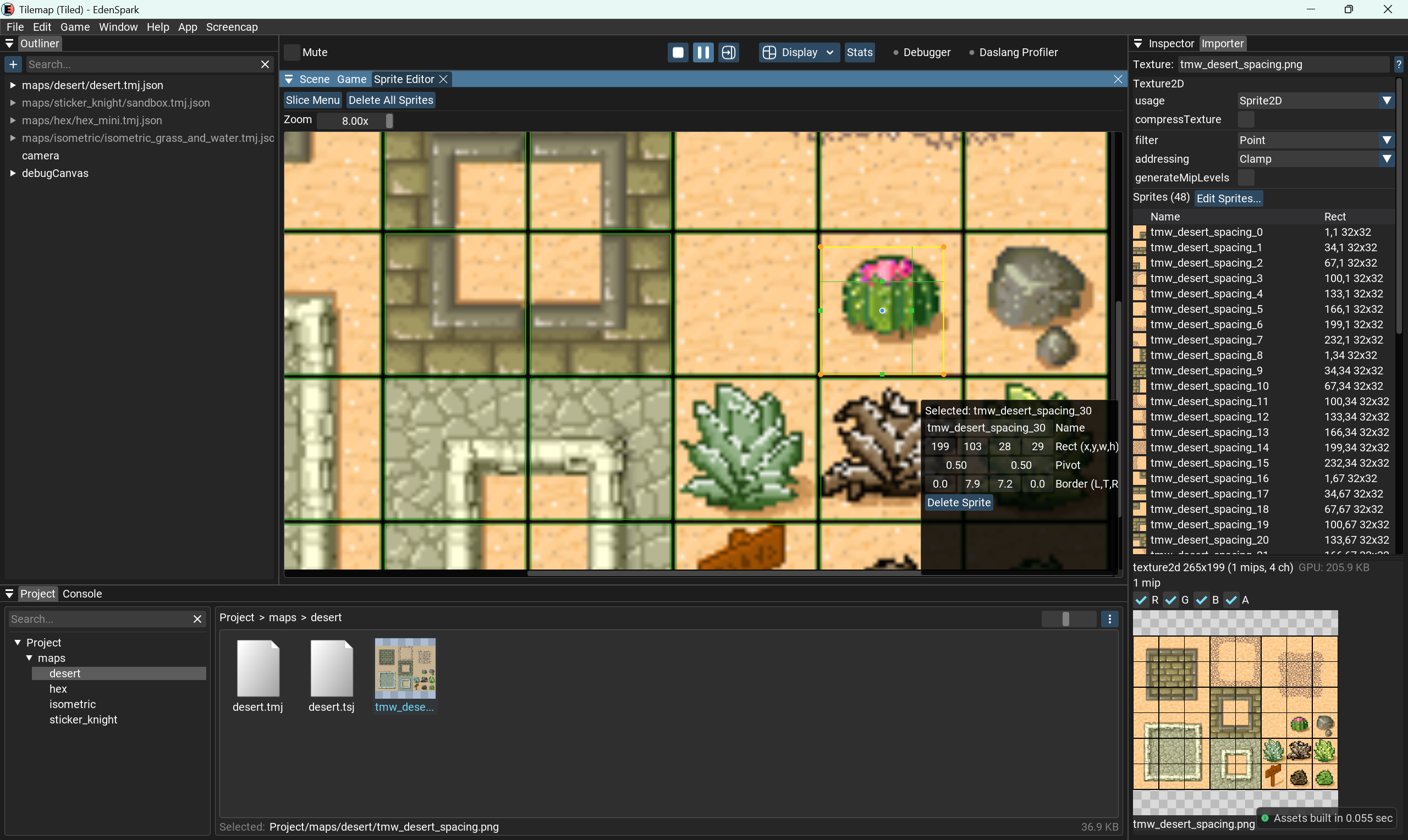Open the File menu
Screen dimensions: 1408x840
15,26
